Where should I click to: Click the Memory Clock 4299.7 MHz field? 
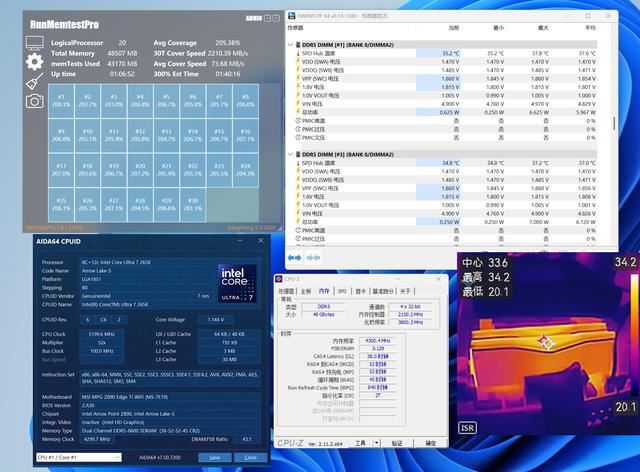[x=97, y=439]
